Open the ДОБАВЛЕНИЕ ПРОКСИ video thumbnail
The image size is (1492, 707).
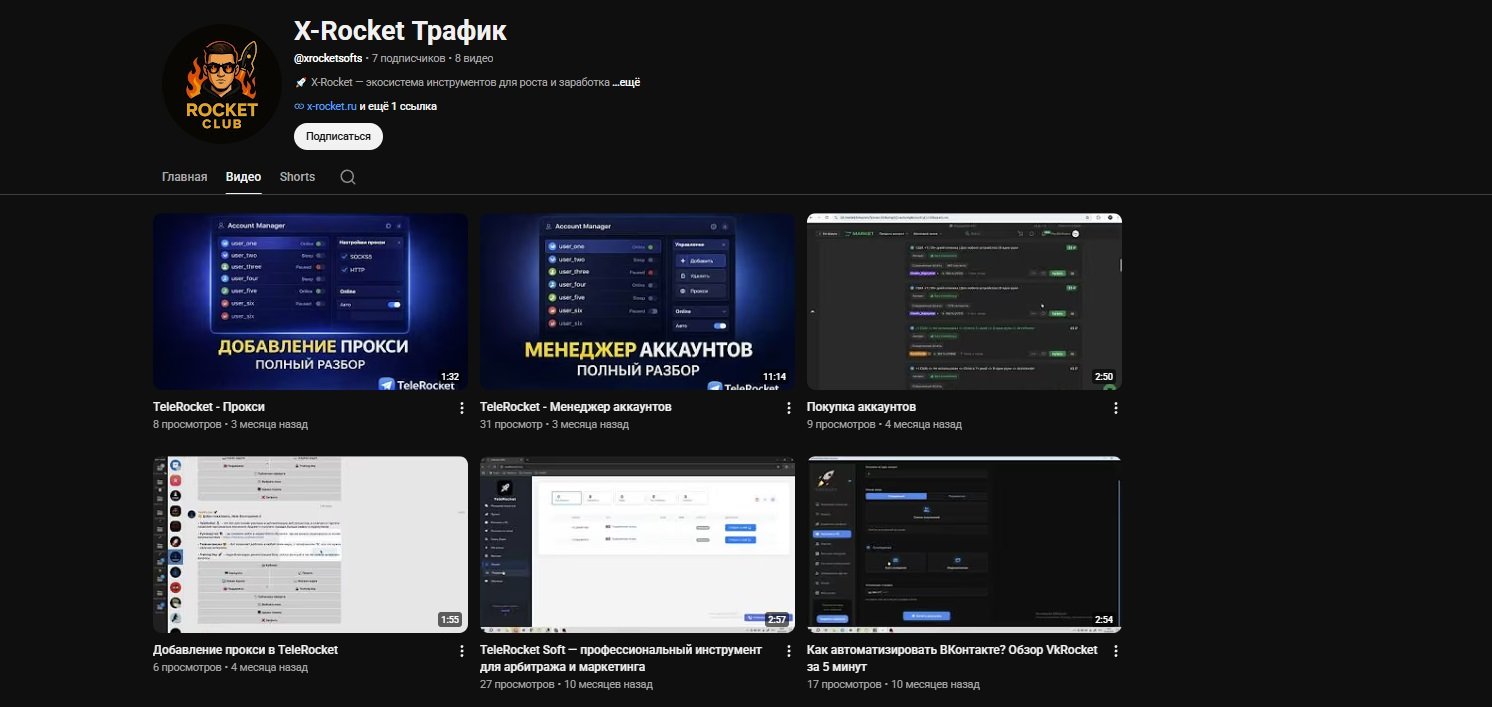(310, 302)
